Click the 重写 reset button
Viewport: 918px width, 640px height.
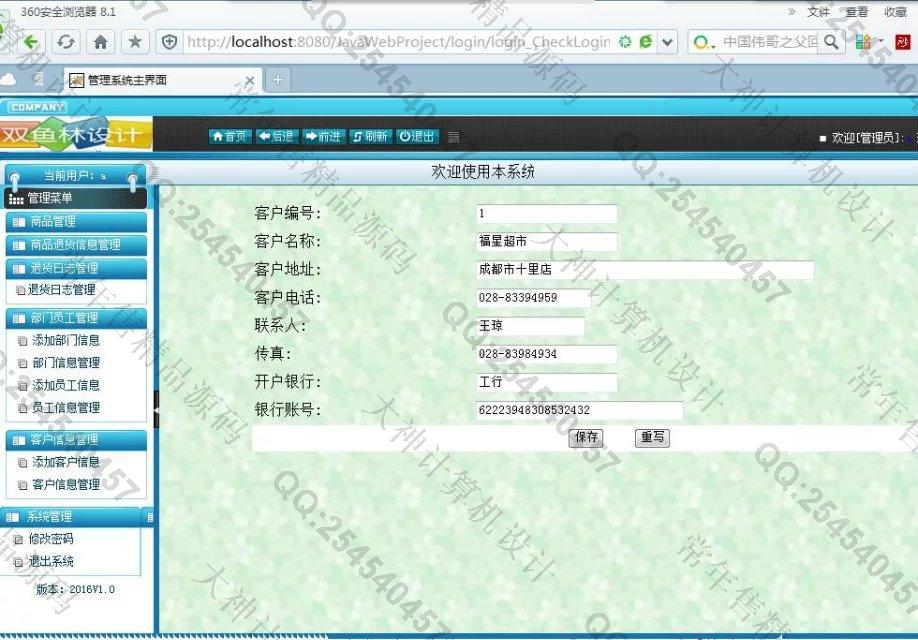pyautogui.click(x=652, y=438)
